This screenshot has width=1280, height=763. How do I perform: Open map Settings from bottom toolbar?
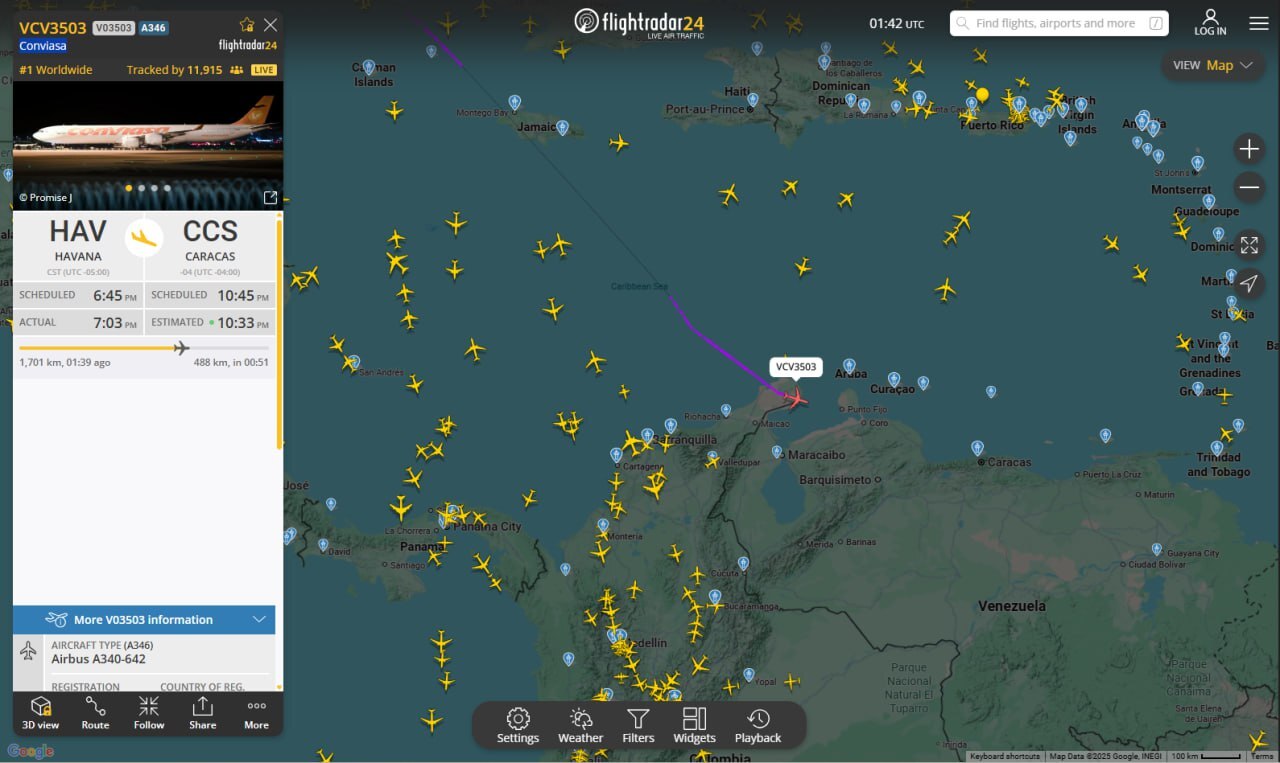518,725
